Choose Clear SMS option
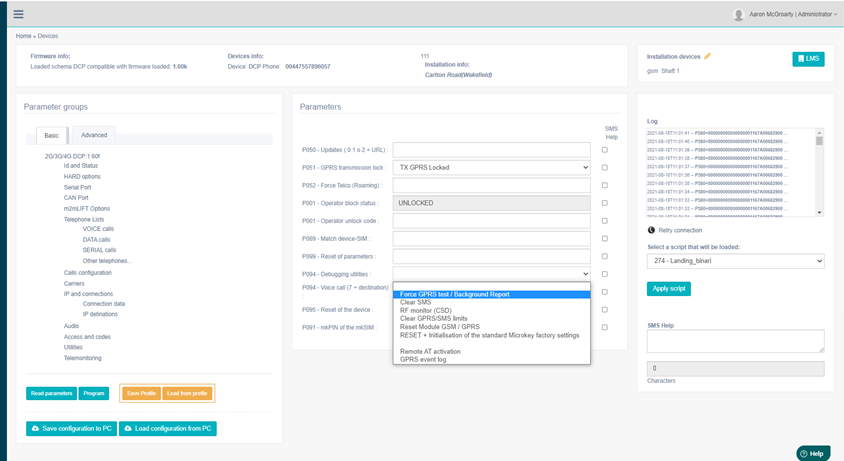Screen dimensions: 844x461 point(491,302)
